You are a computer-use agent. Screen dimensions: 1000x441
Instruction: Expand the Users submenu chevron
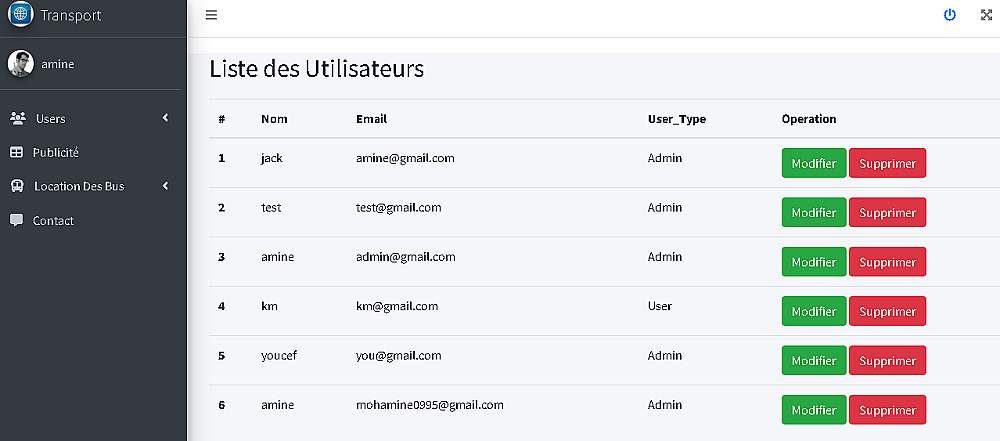click(165, 118)
